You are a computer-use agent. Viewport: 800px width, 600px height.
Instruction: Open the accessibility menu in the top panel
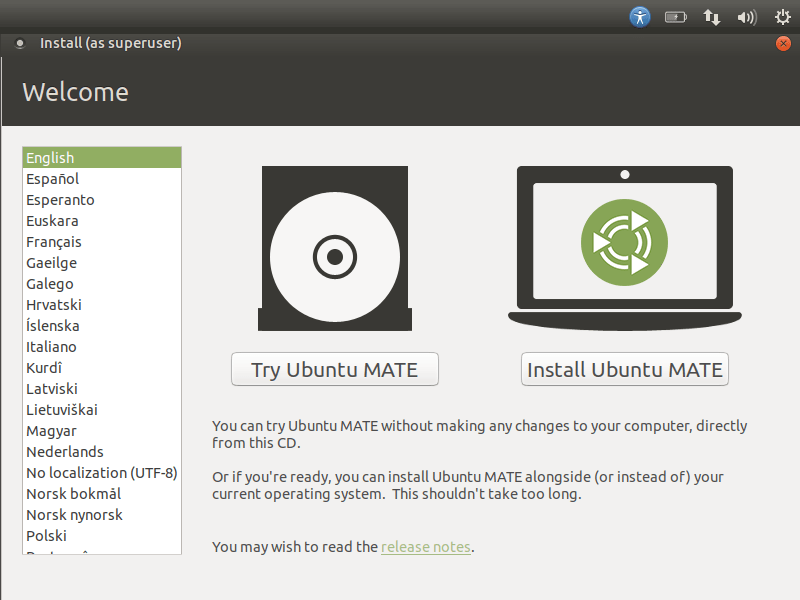(x=639, y=16)
